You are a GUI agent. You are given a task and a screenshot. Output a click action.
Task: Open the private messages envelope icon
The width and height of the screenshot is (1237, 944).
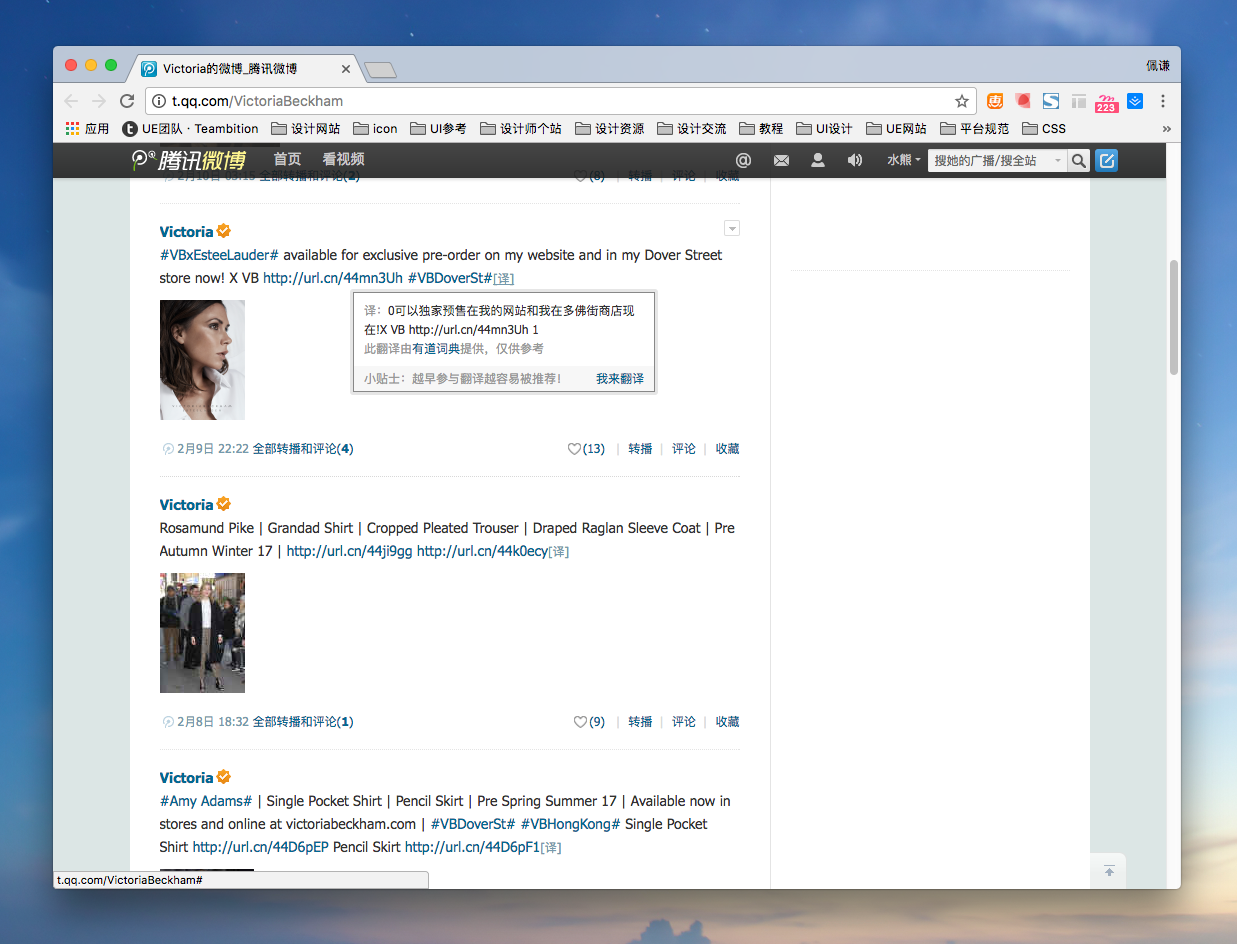tap(781, 160)
